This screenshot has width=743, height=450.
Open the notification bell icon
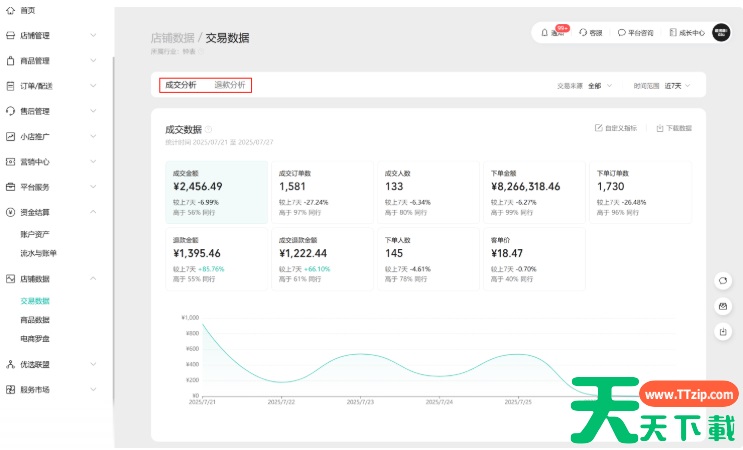tap(544, 32)
